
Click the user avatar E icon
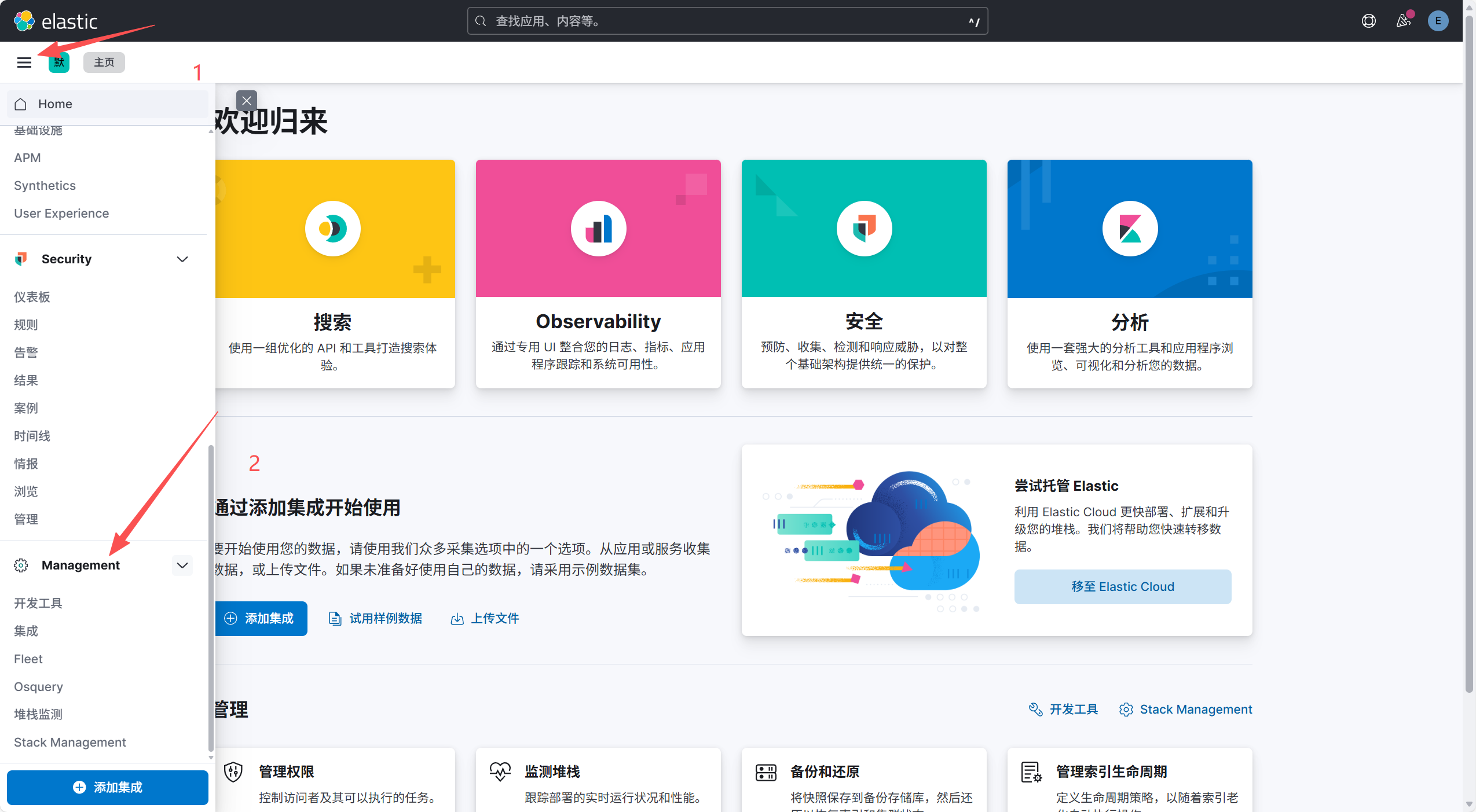pyautogui.click(x=1438, y=21)
